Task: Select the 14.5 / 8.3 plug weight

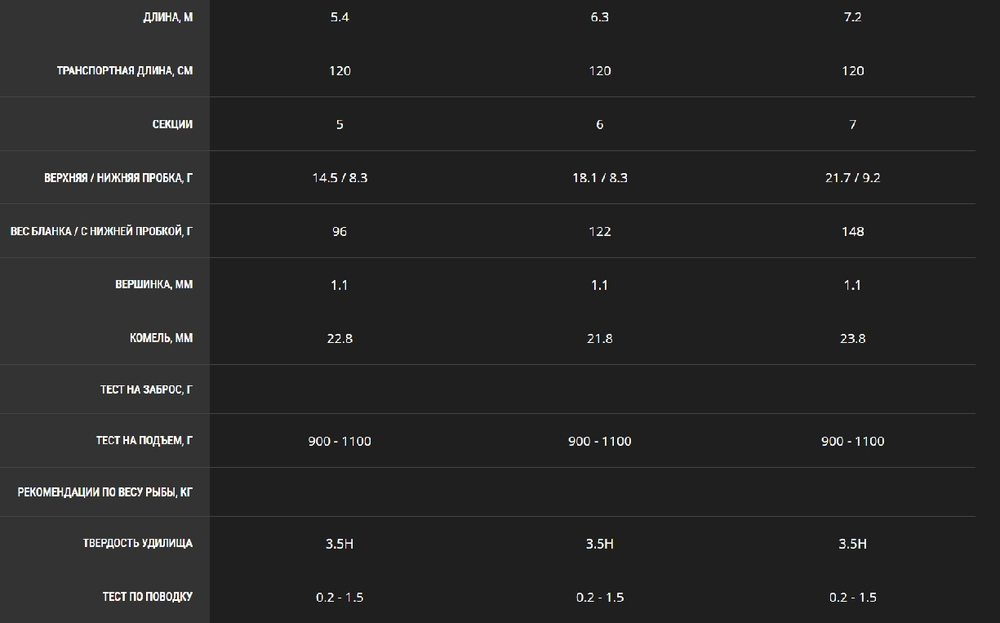Action: pyautogui.click(x=339, y=178)
